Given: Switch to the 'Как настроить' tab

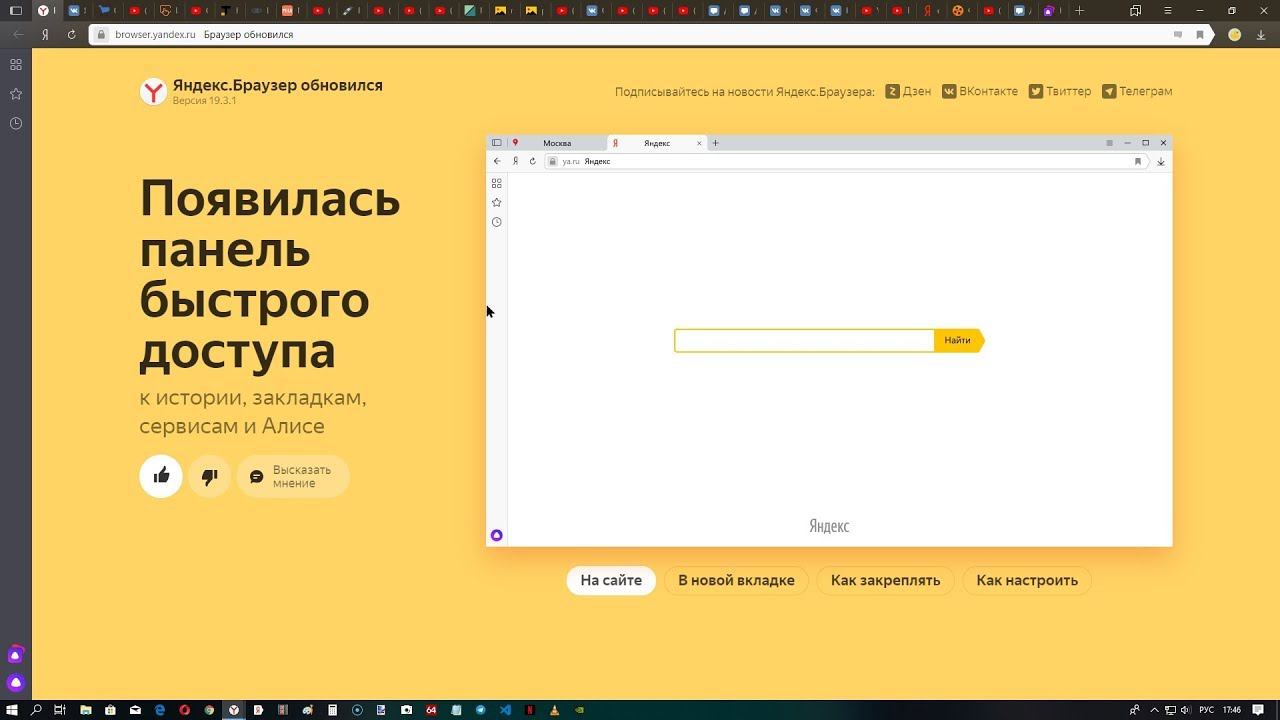Looking at the screenshot, I should 1027,580.
